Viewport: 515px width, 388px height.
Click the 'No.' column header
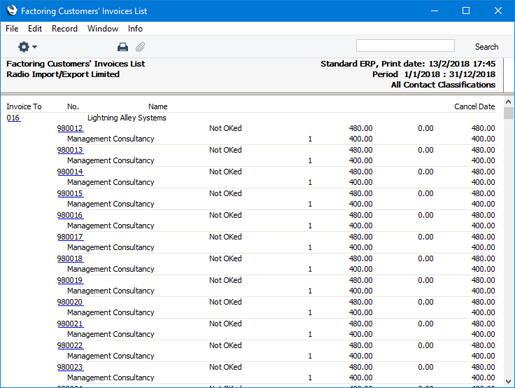click(x=73, y=107)
